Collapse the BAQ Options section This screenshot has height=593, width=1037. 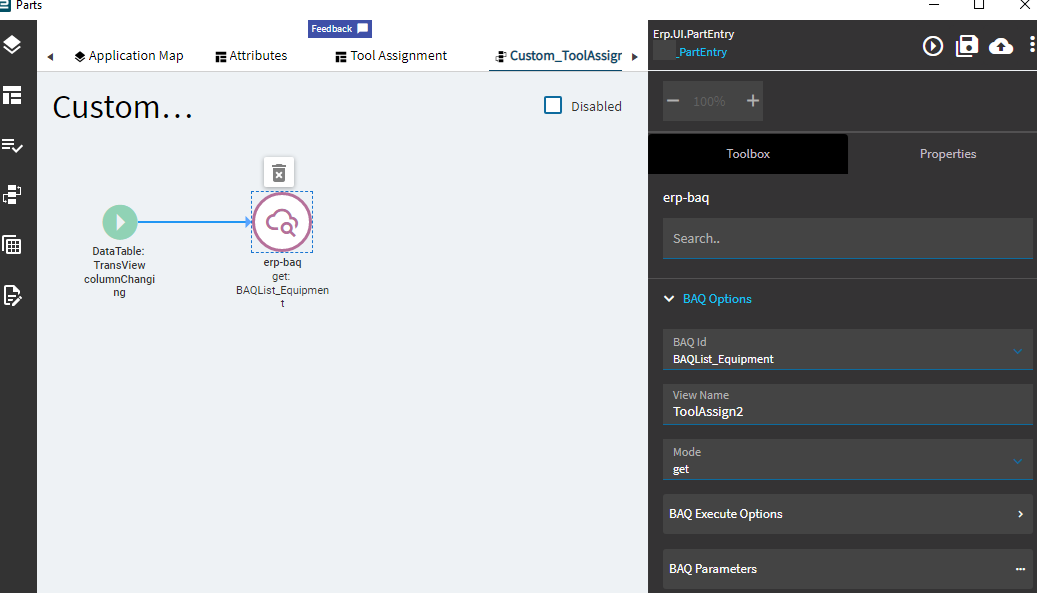(669, 299)
